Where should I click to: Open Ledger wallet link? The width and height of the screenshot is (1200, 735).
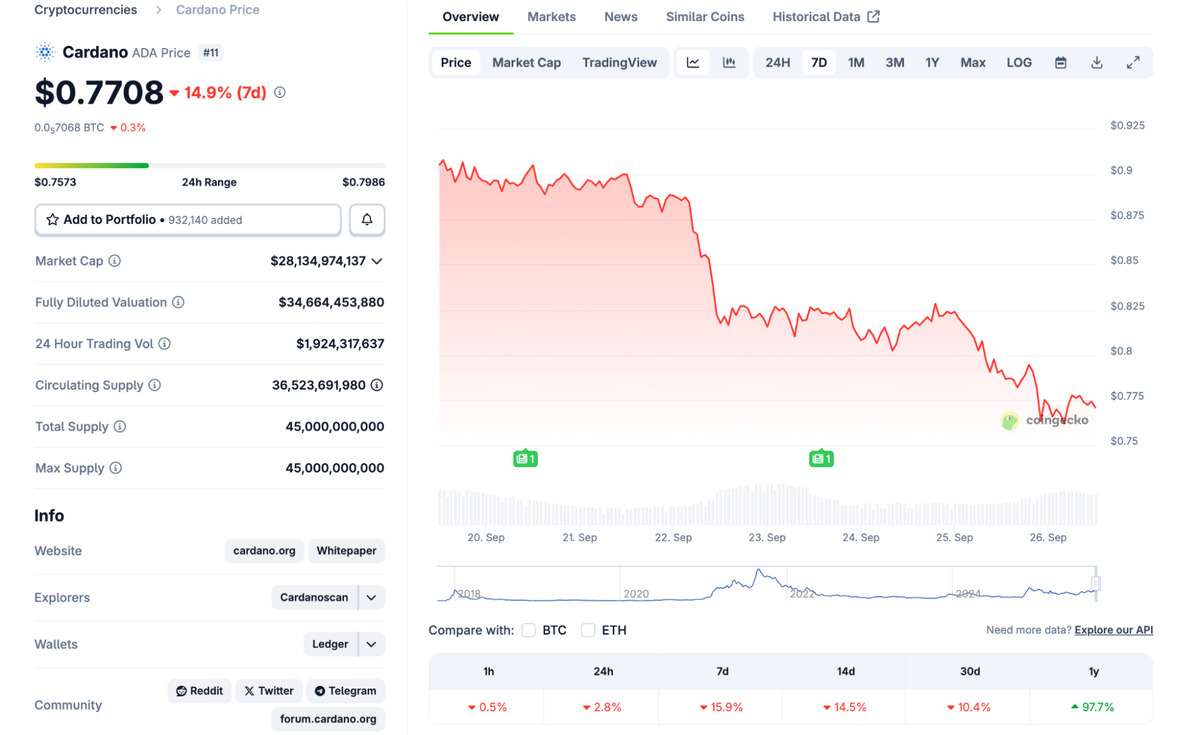coord(330,644)
